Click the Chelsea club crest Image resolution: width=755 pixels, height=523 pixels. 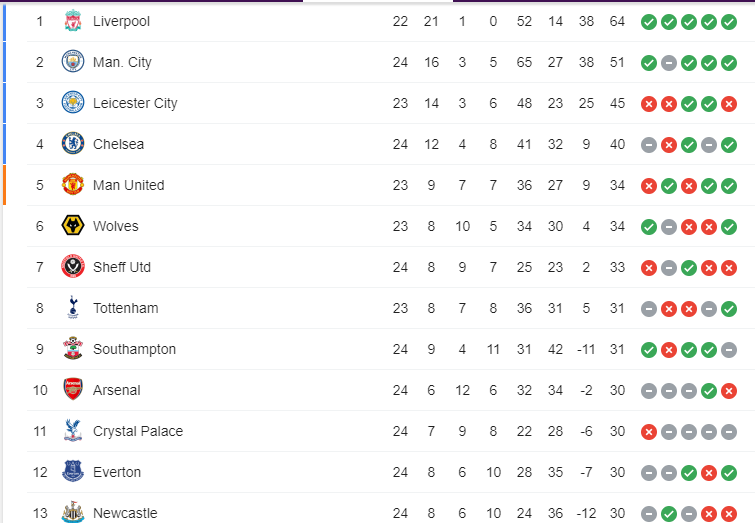pyautogui.click(x=72, y=144)
